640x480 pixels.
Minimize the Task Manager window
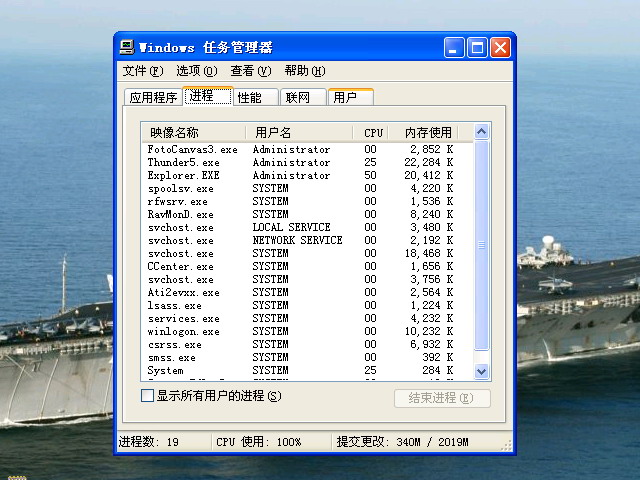click(454, 48)
